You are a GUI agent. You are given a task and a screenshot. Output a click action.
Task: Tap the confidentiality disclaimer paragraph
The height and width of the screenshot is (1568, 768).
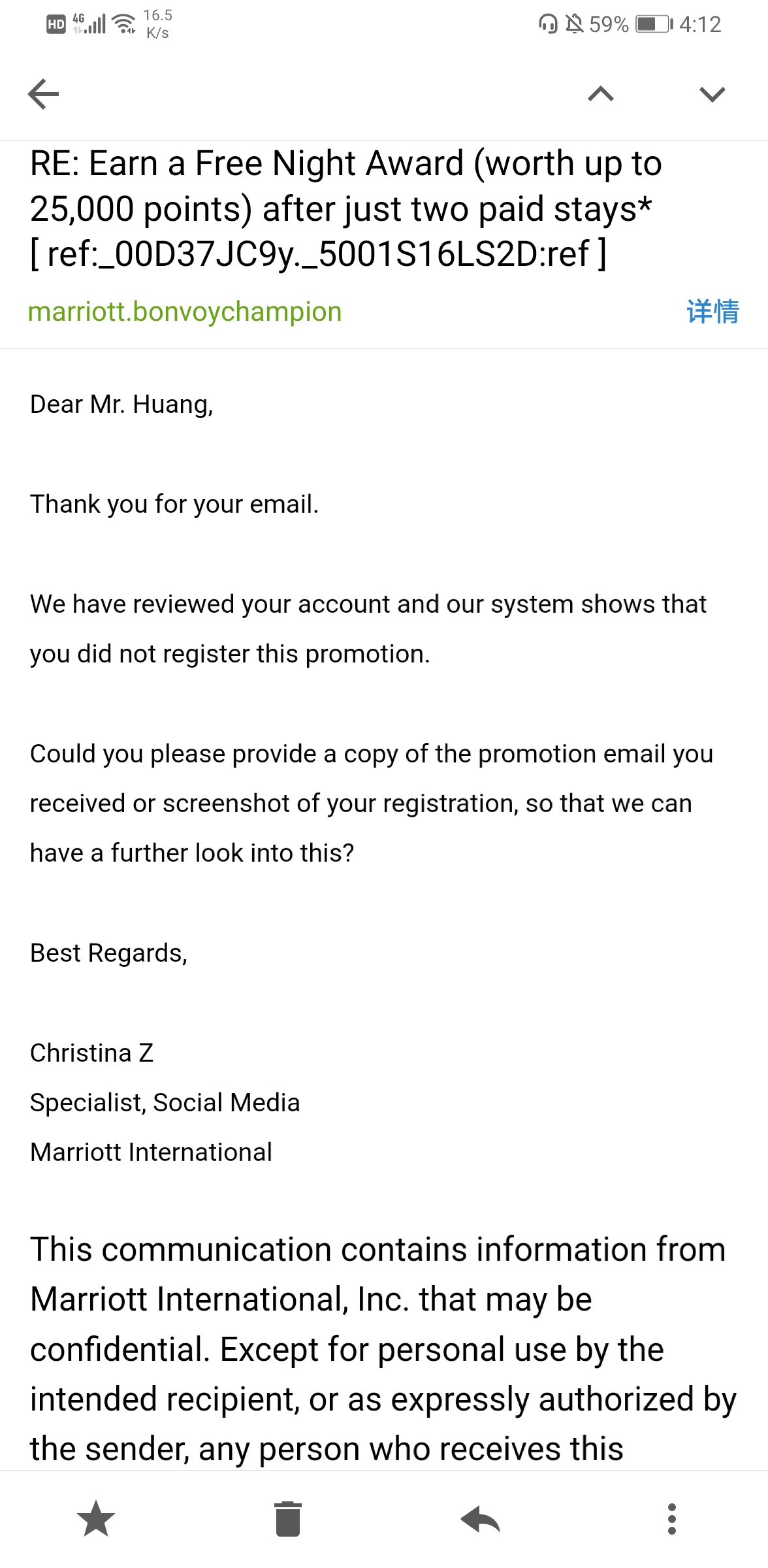coord(383,1349)
